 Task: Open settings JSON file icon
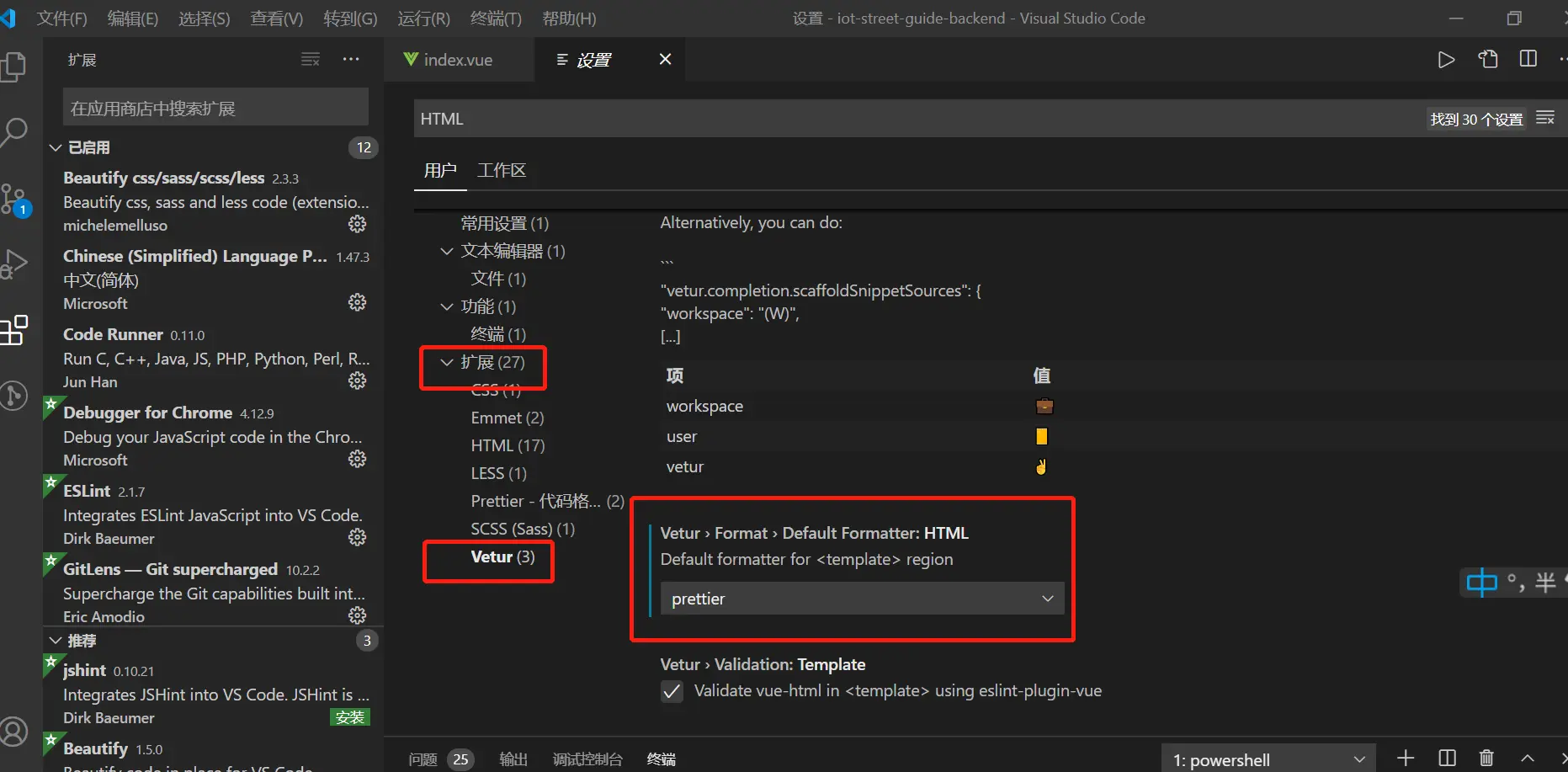[x=1488, y=59]
